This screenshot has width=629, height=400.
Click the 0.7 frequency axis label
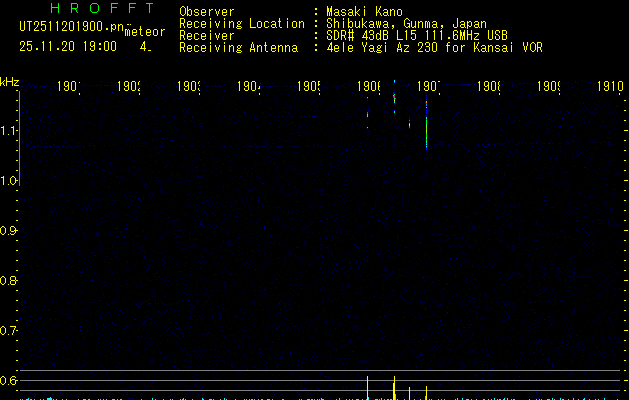pos(8,331)
